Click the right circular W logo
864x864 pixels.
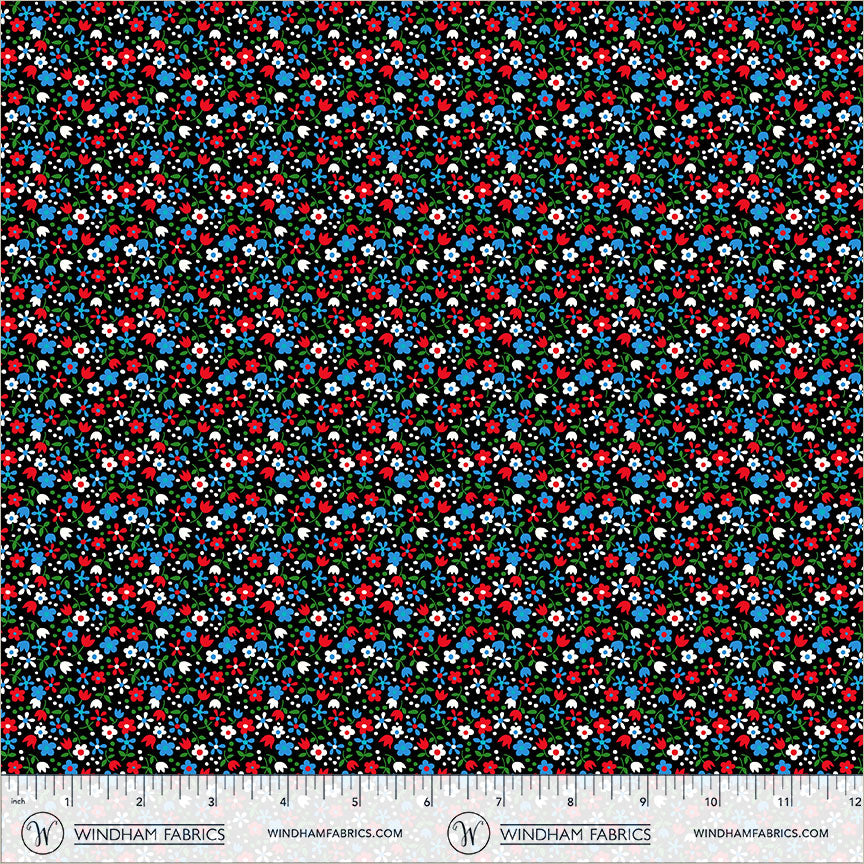(469, 832)
